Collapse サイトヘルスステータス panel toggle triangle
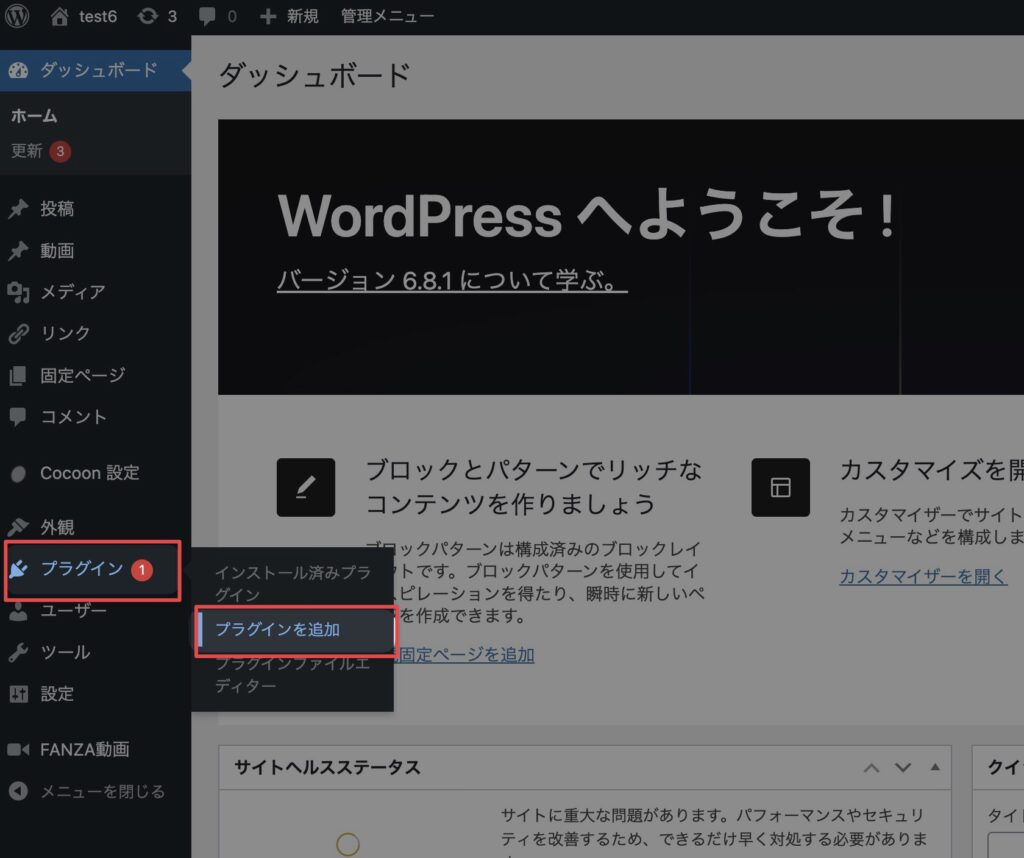The width and height of the screenshot is (1024, 858). (x=935, y=767)
